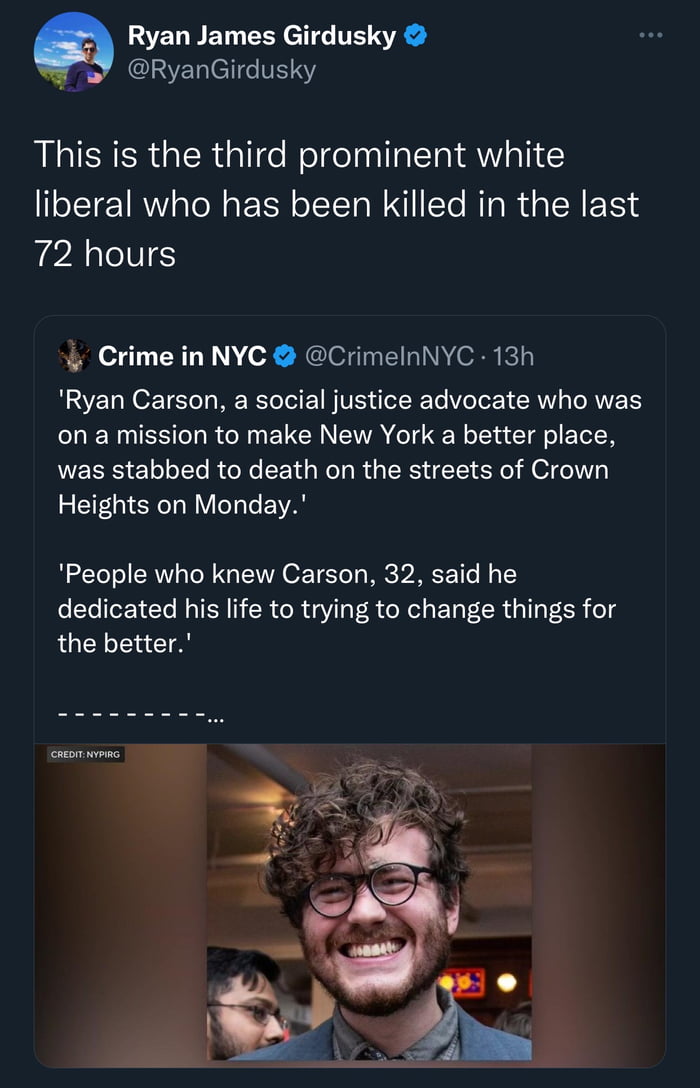
Task: Open the photo of the smiling curly-haired man
Action: coord(370,900)
